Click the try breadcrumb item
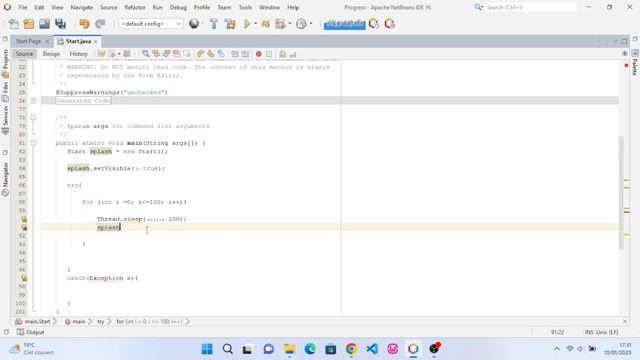The image size is (640, 360). (100, 322)
